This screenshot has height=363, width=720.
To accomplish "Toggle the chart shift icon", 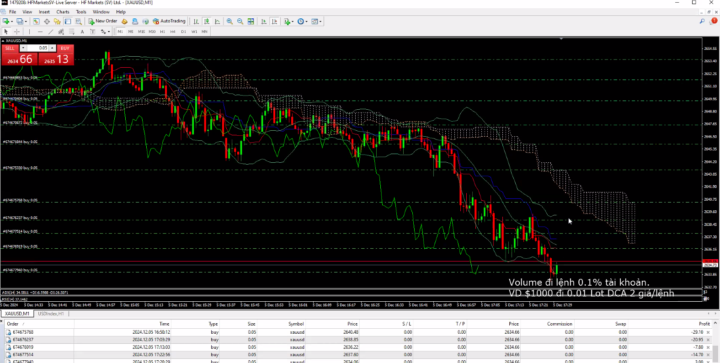I will [x=274, y=21].
